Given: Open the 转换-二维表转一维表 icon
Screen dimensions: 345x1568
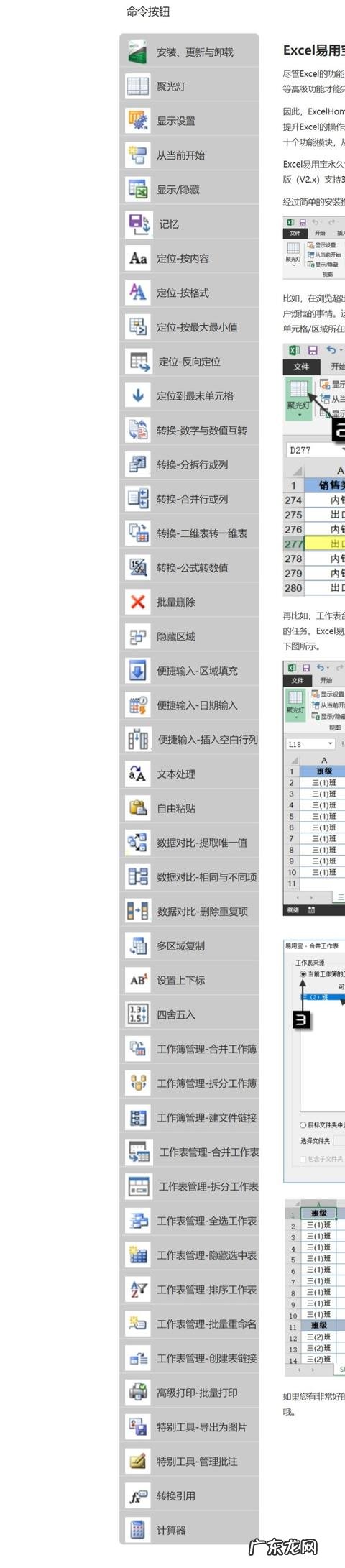Looking at the screenshot, I should pyautogui.click(x=137, y=533).
